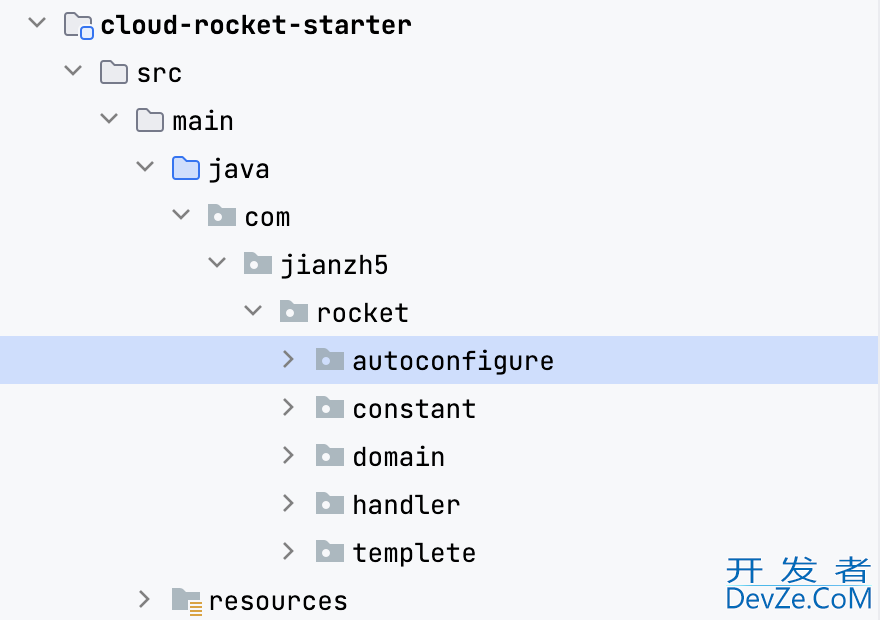Select the templete package label
The height and width of the screenshot is (620, 882).
(415, 553)
